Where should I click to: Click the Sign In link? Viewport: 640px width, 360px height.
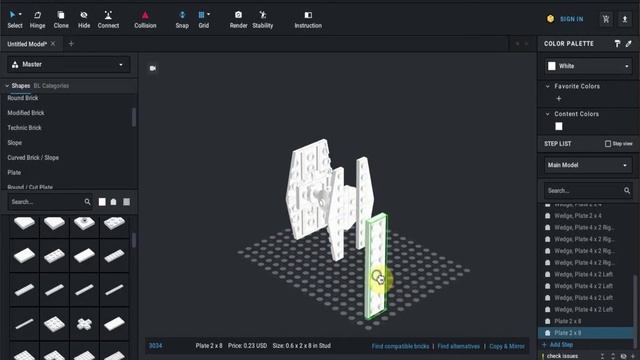pyautogui.click(x=571, y=19)
